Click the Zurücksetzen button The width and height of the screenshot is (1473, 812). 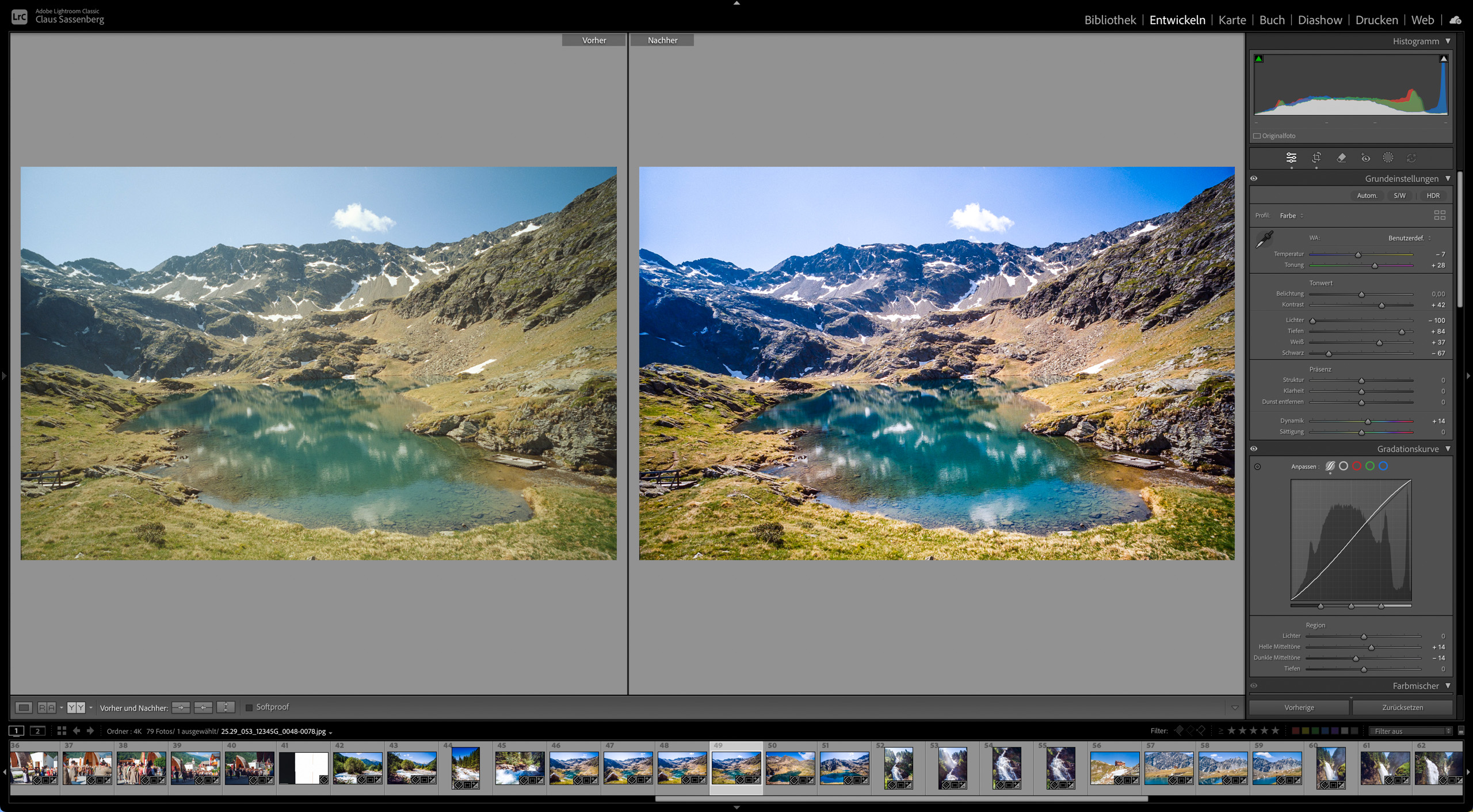[x=1402, y=707]
